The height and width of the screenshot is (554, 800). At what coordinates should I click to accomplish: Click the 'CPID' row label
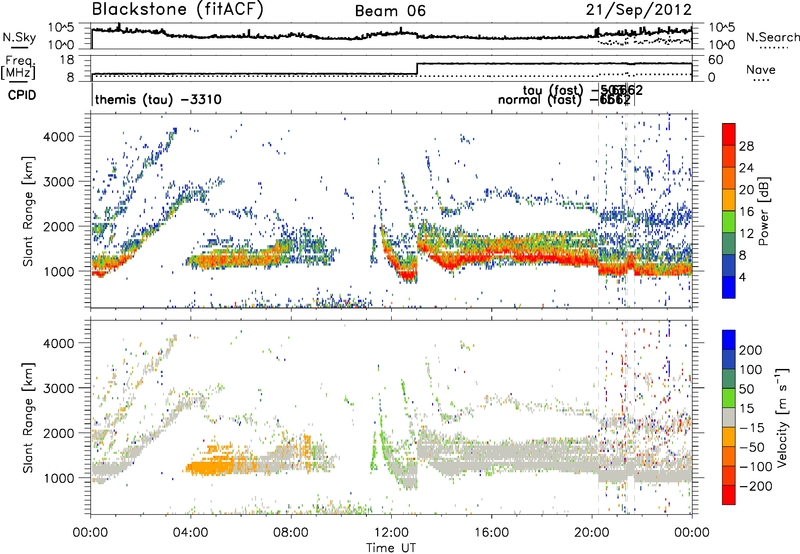point(22,95)
